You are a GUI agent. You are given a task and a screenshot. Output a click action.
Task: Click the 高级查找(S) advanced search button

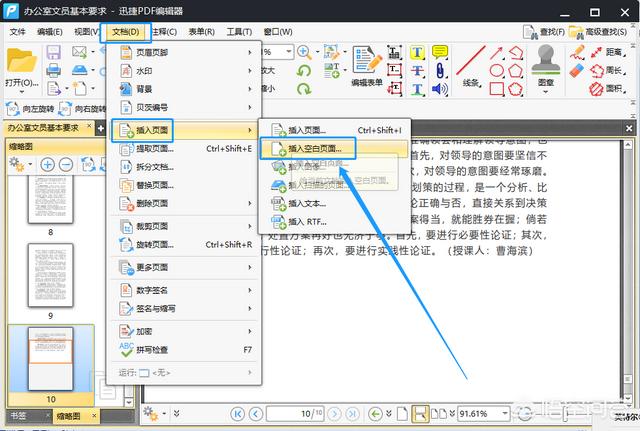pyautogui.click(x=598, y=32)
